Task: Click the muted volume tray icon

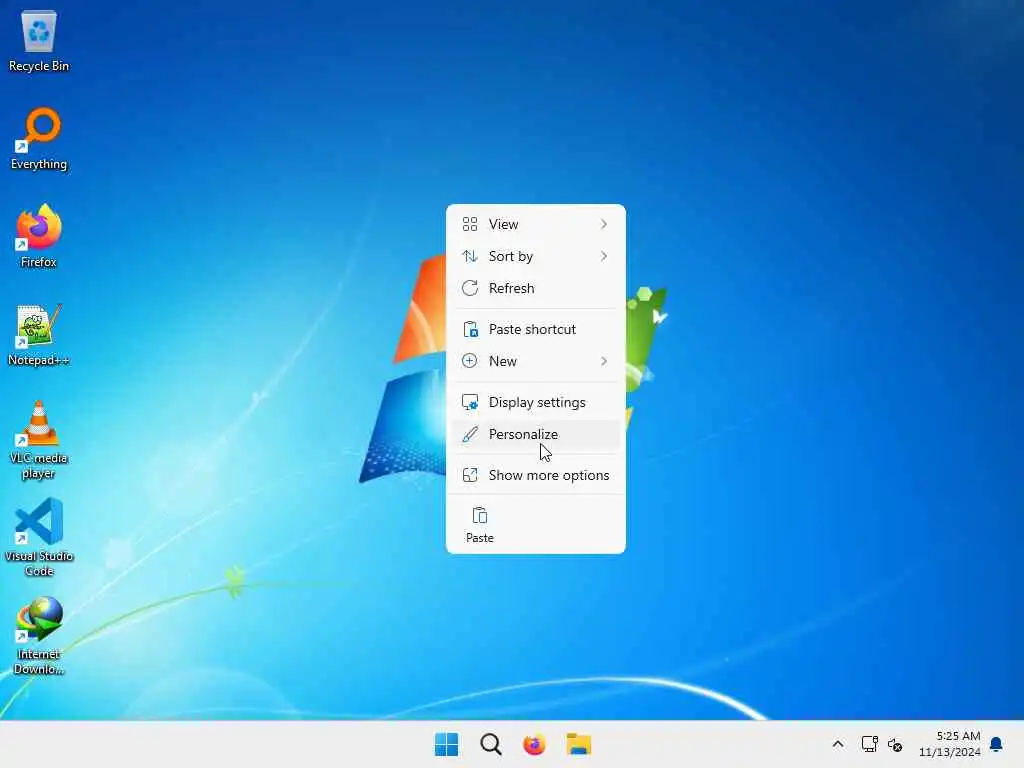Action: tap(895, 744)
